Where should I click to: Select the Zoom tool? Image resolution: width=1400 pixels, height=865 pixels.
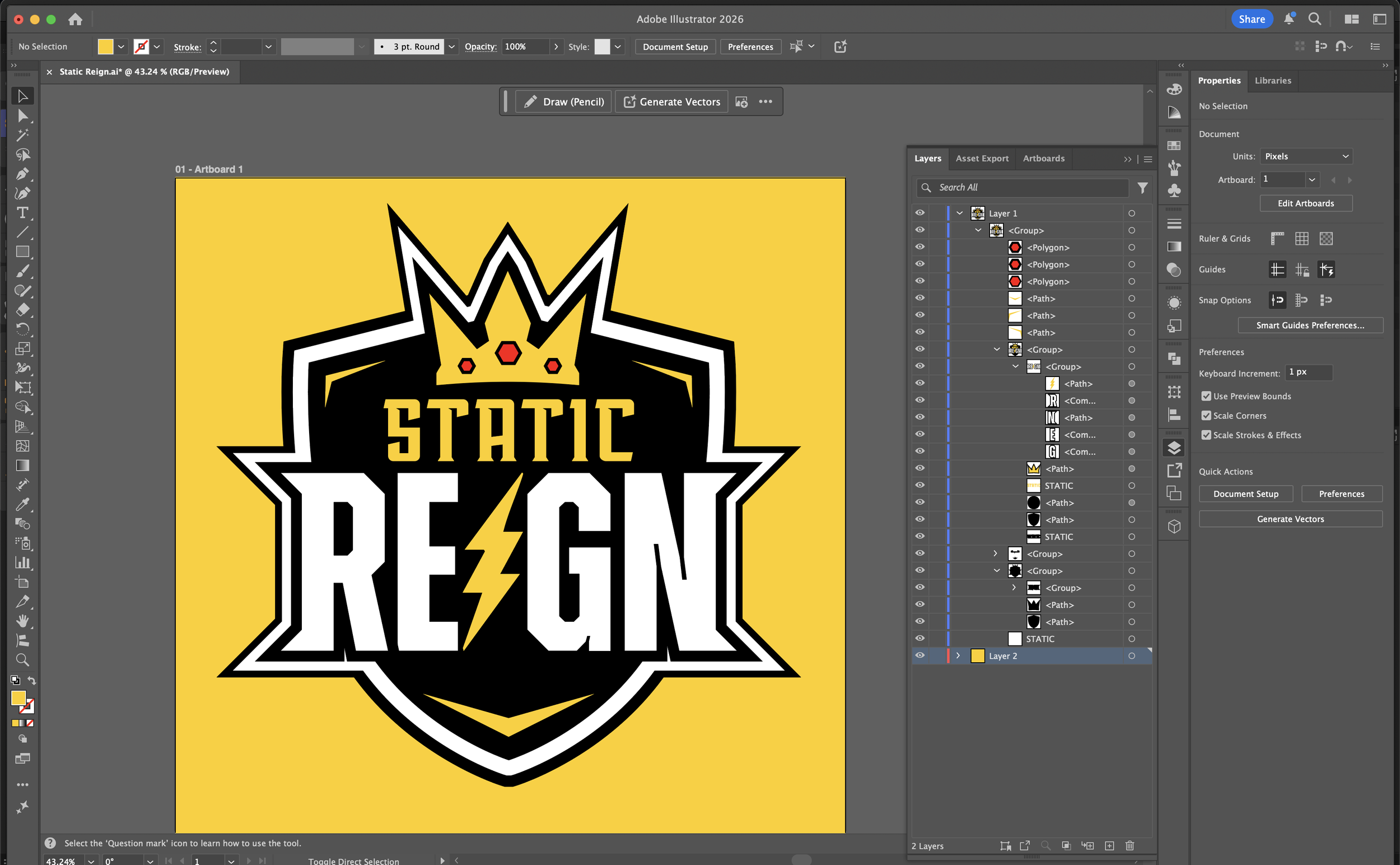click(22, 659)
